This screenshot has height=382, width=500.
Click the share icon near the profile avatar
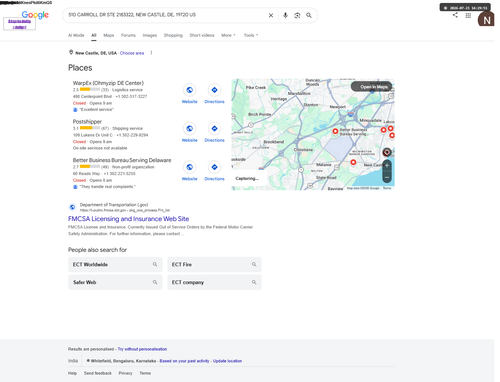[455, 15]
